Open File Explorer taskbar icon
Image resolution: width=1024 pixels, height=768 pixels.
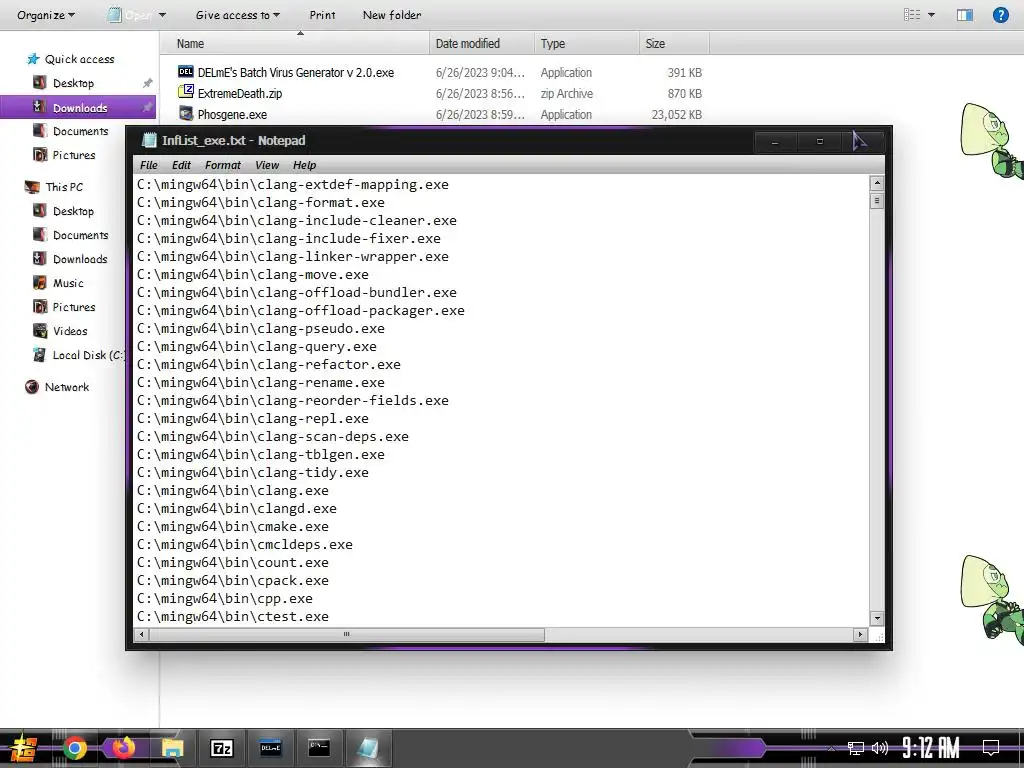[x=172, y=748]
